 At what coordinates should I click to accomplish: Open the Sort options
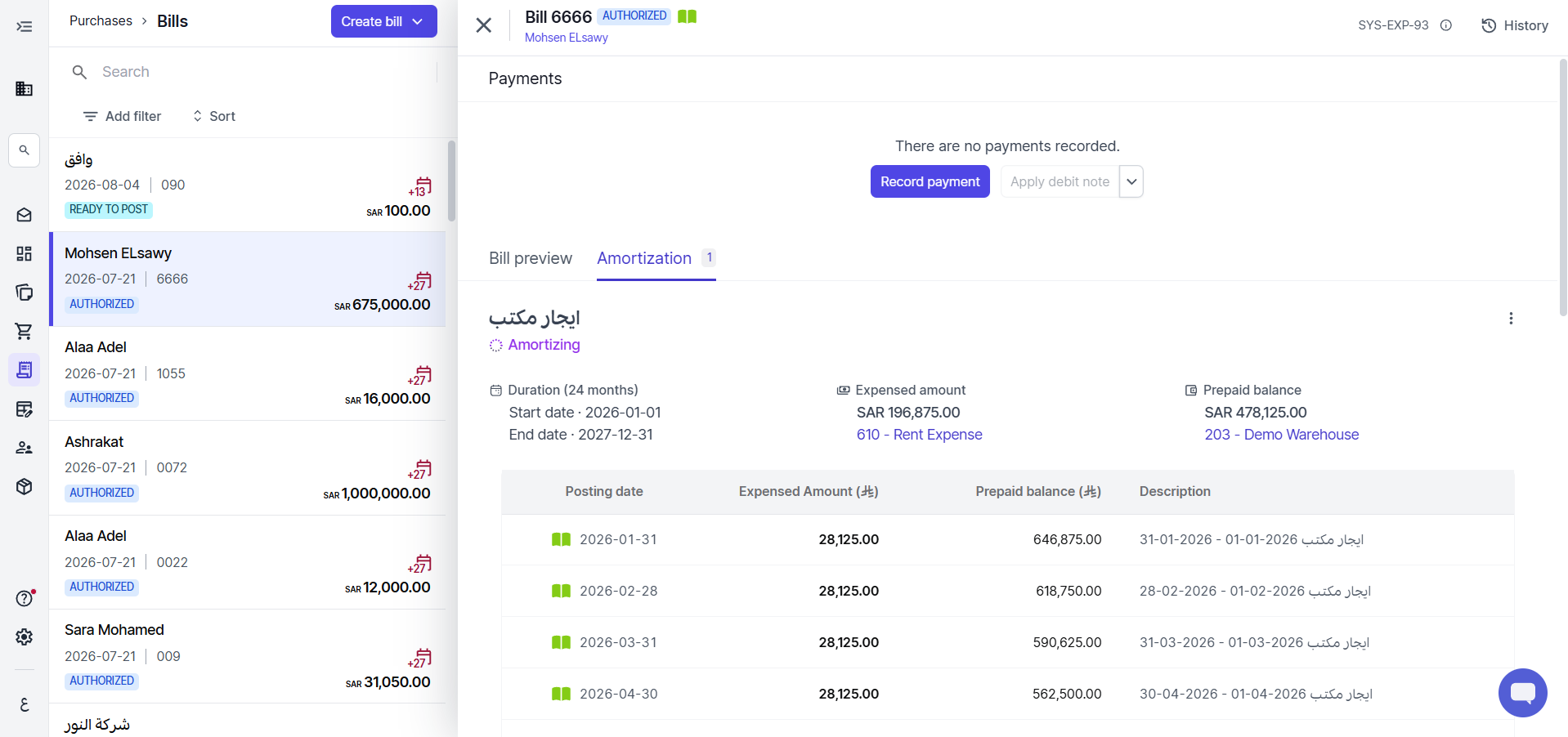[214, 116]
